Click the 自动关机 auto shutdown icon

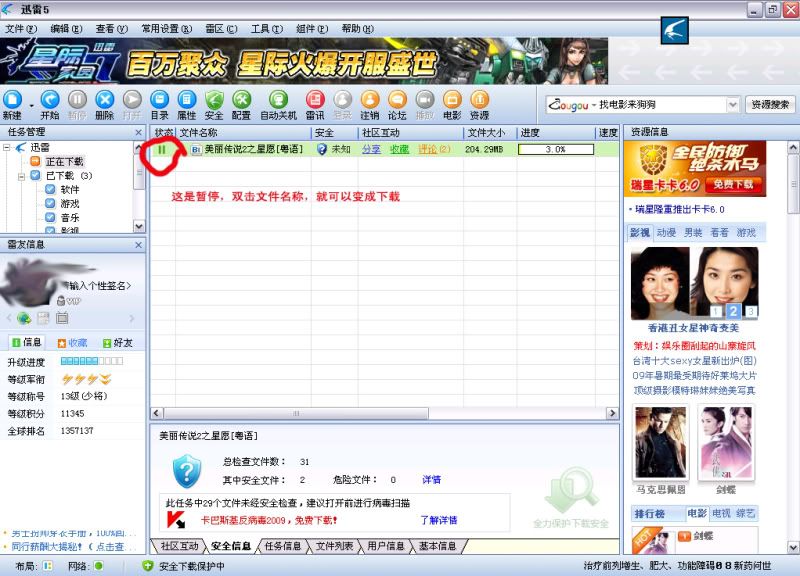(278, 100)
